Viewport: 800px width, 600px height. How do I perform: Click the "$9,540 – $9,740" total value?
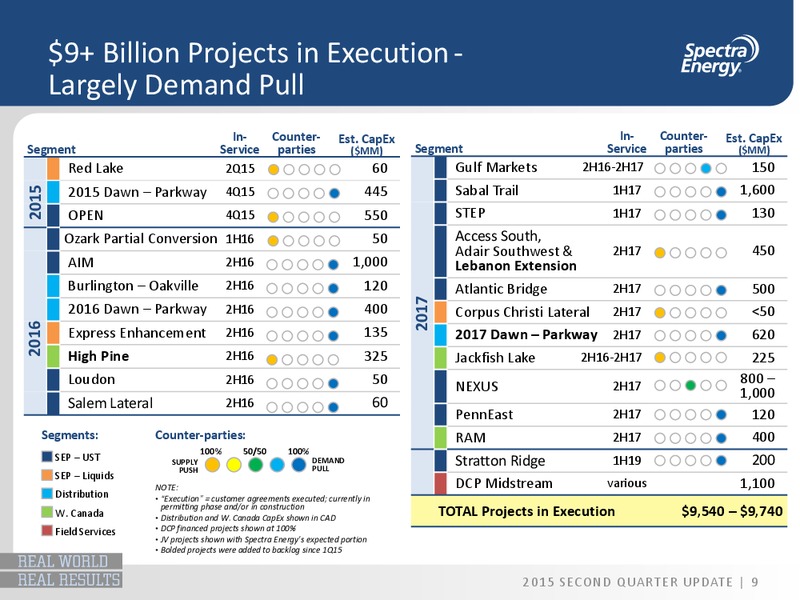click(732, 511)
